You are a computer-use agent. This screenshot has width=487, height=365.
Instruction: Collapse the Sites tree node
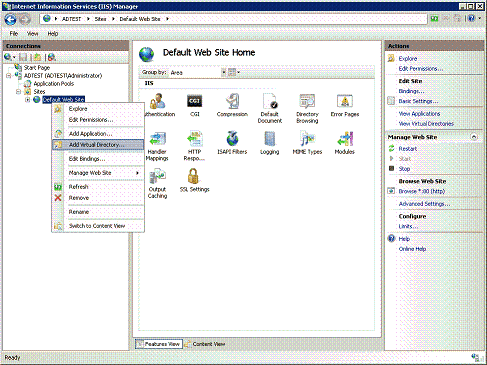[x=19, y=91]
